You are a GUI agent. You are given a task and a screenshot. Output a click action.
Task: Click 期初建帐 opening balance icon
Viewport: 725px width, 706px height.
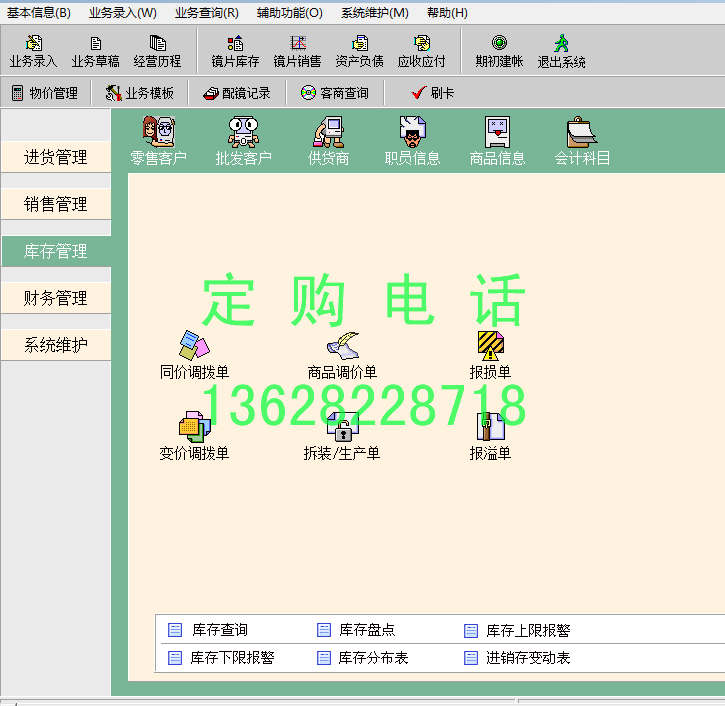pyautogui.click(x=499, y=51)
